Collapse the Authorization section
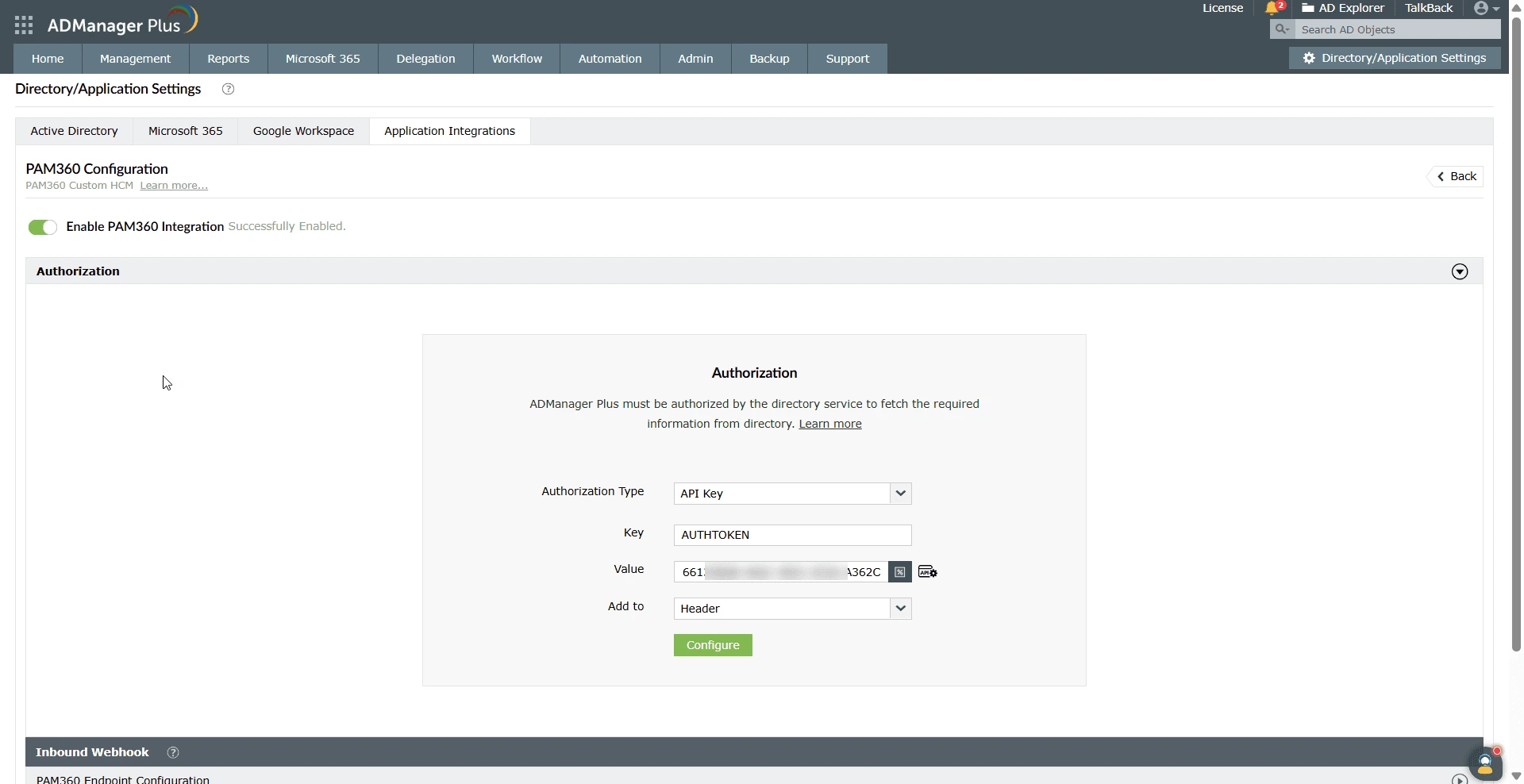The width and height of the screenshot is (1524, 784). [1460, 271]
